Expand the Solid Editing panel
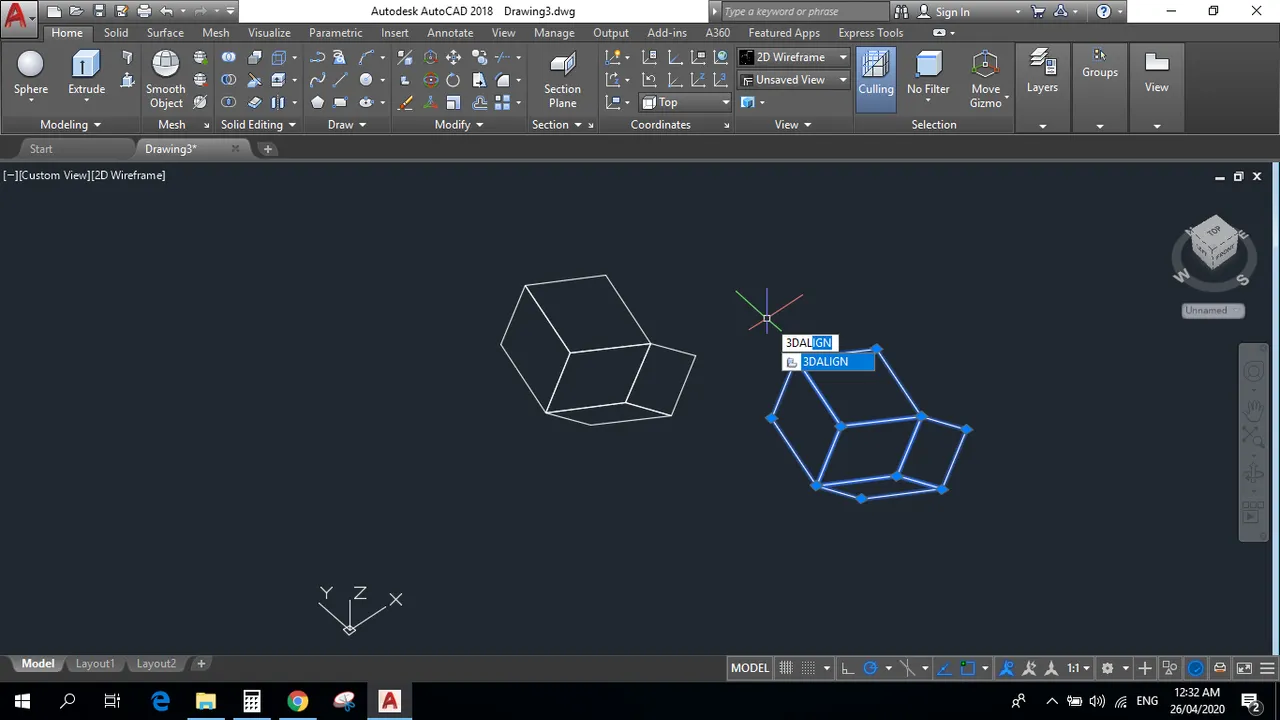The height and width of the screenshot is (720, 1280). pos(258,125)
